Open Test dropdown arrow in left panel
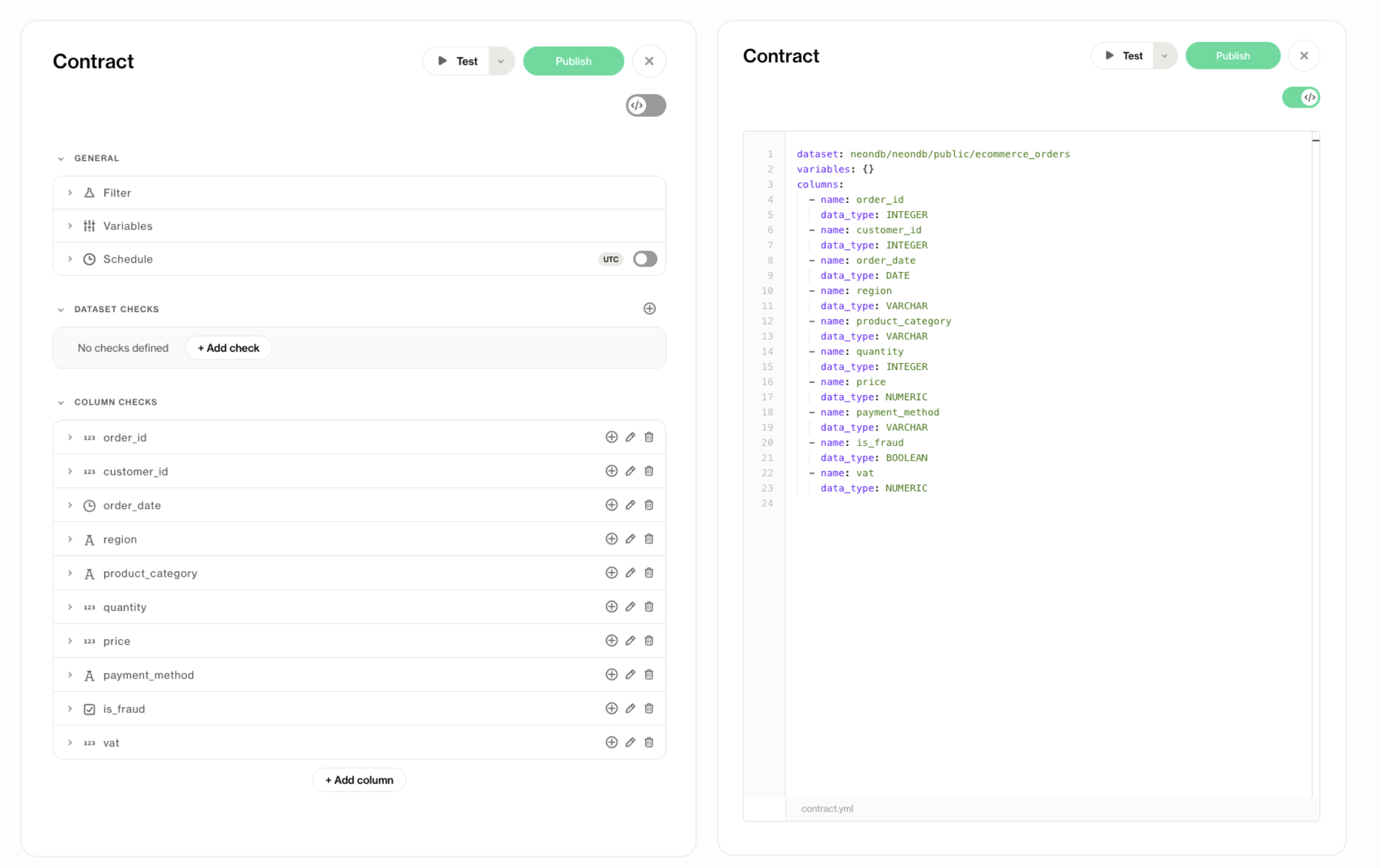Viewport: 1379px width, 868px height. [501, 61]
